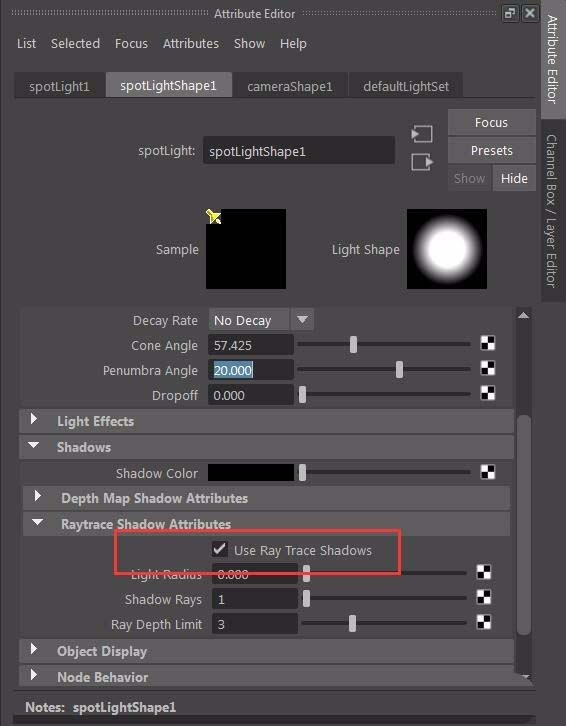Image resolution: width=566 pixels, height=726 pixels.
Task: Click the Dropoff slider handle
Action: (x=302, y=394)
